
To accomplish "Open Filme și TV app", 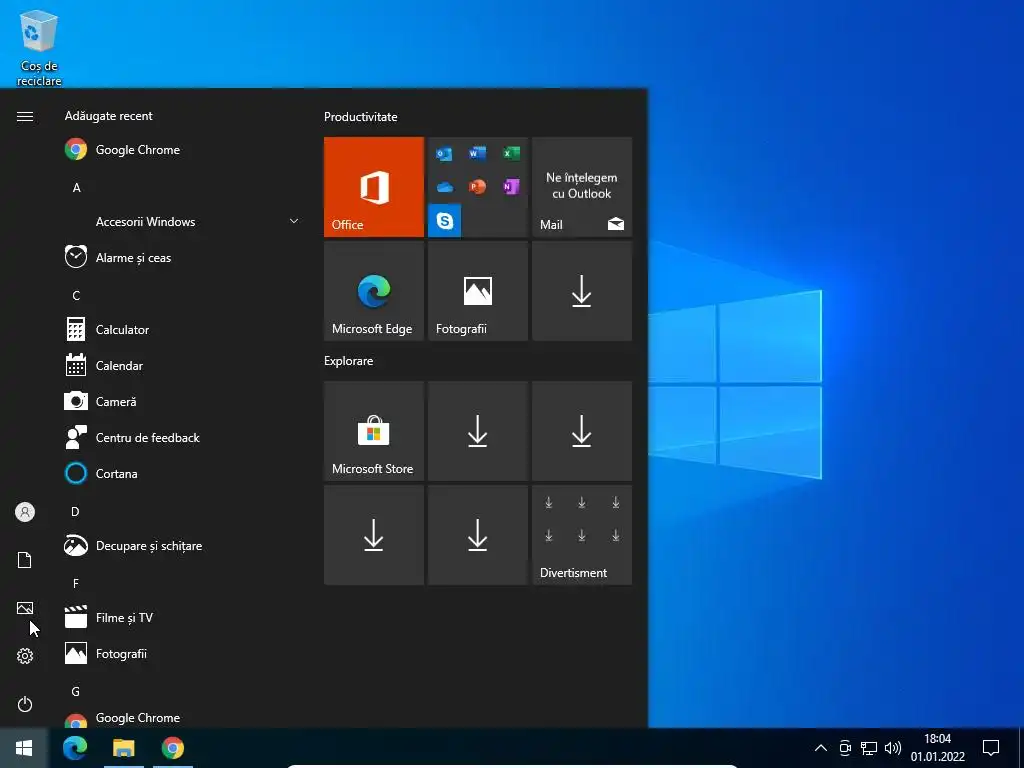I will (182, 617).
